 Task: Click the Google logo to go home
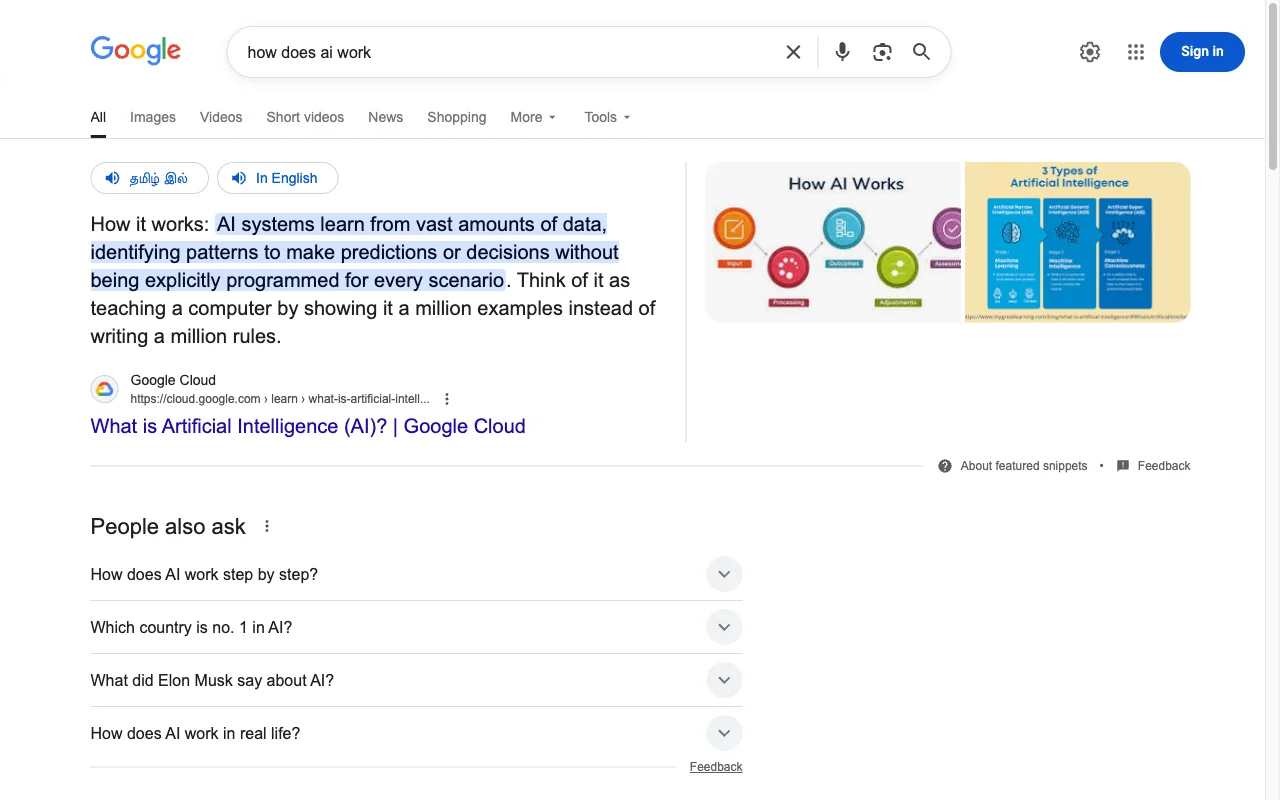pos(135,51)
